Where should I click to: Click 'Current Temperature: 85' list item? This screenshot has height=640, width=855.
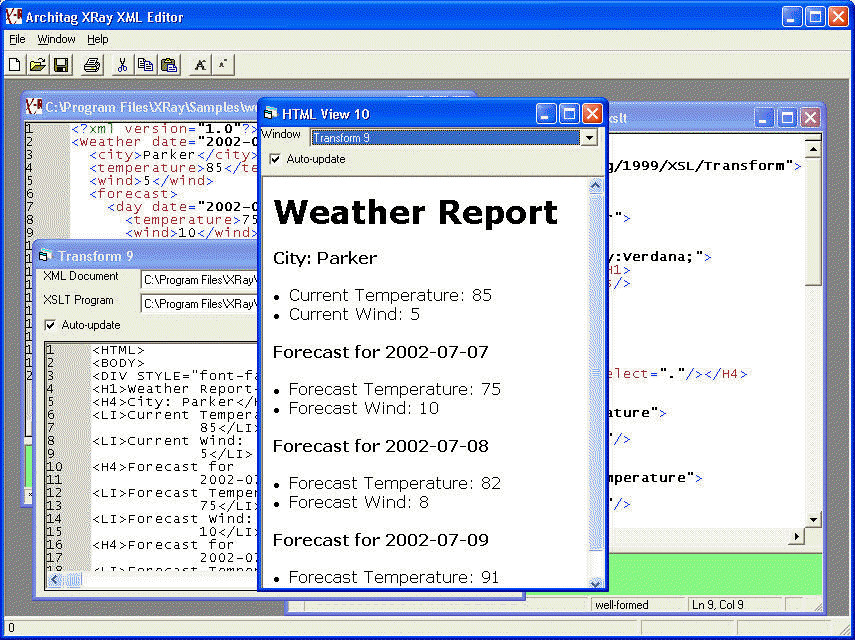click(x=390, y=295)
